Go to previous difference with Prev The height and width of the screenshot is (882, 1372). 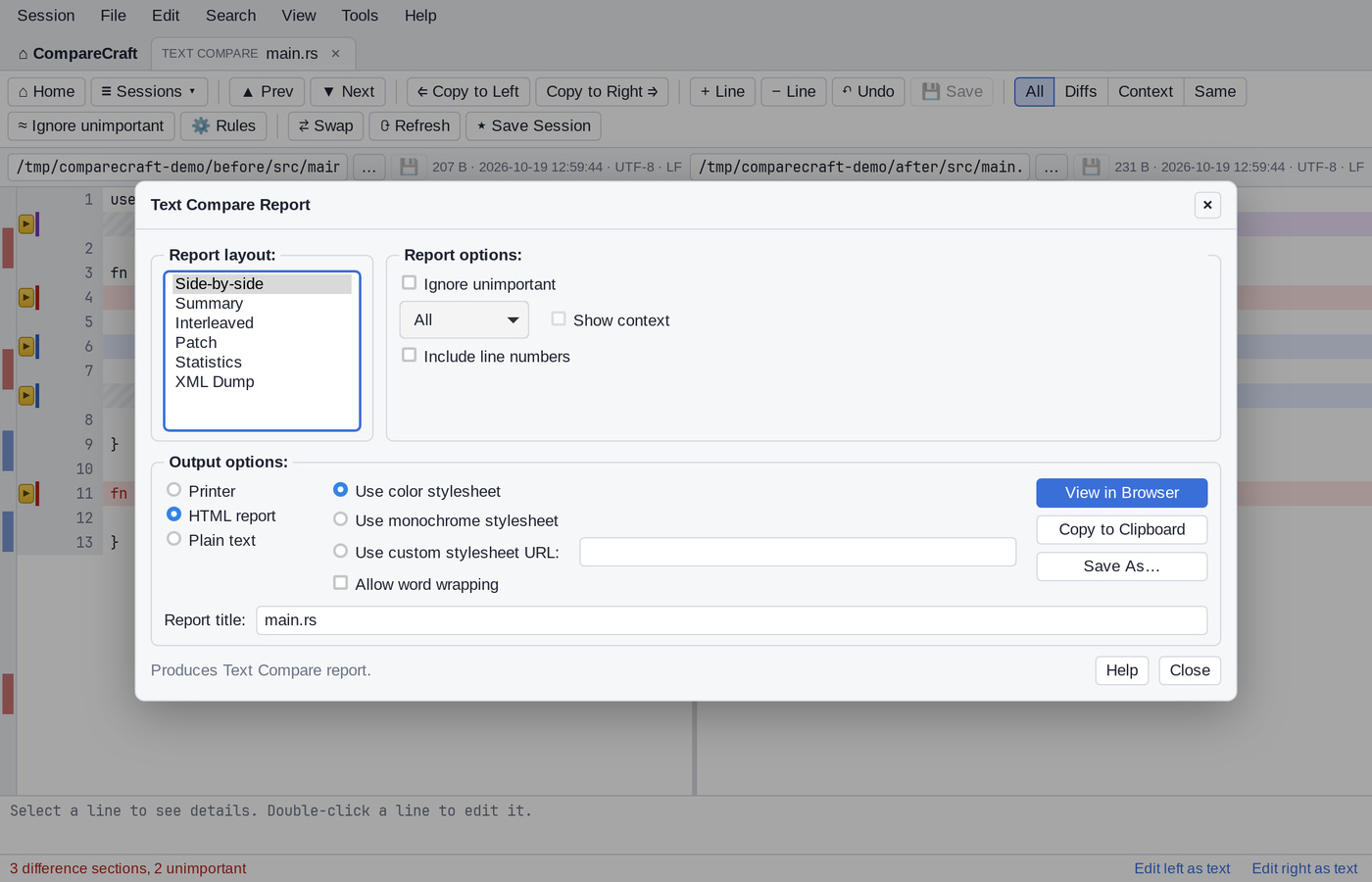267,91
